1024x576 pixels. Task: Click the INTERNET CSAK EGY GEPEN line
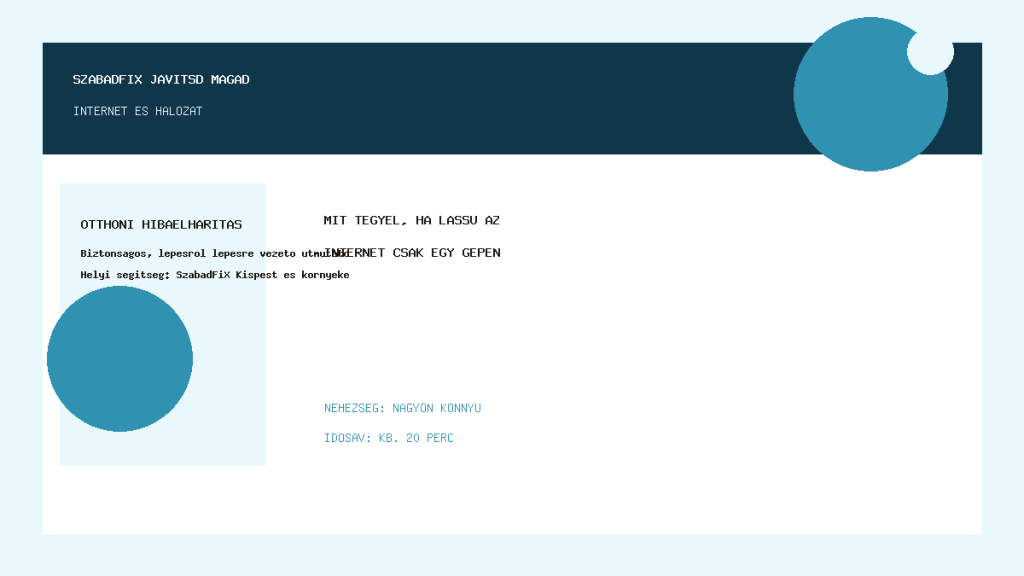click(x=412, y=253)
